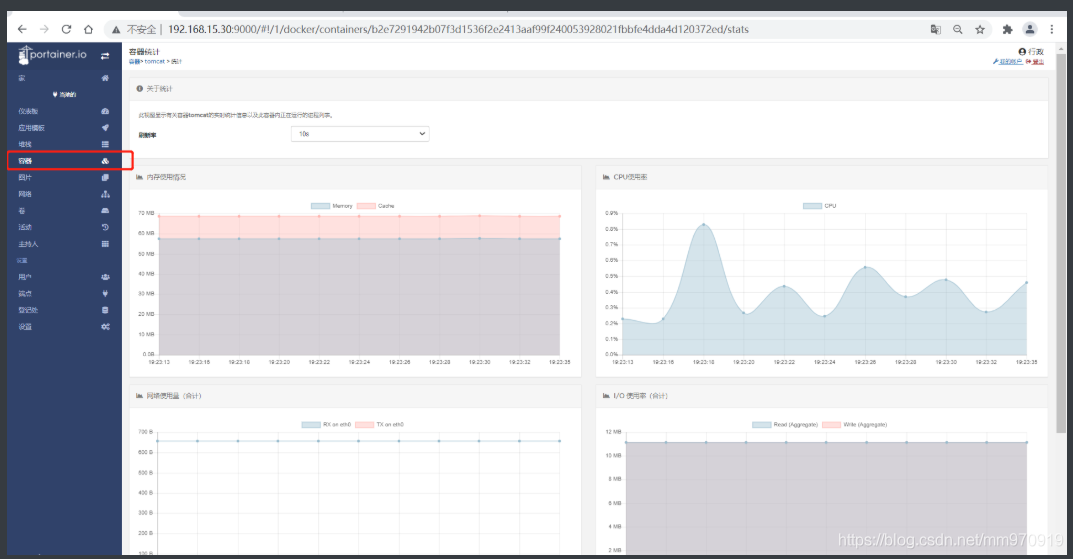Click the tomcat breadcrumb link
The height and width of the screenshot is (559, 1073).
tap(155, 62)
